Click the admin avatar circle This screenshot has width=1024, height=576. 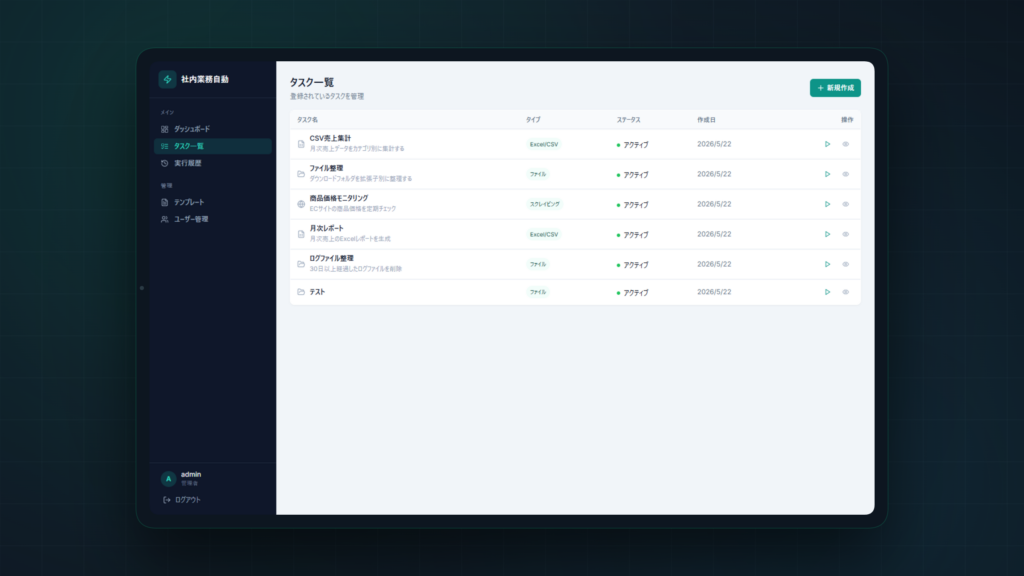[x=168, y=479]
